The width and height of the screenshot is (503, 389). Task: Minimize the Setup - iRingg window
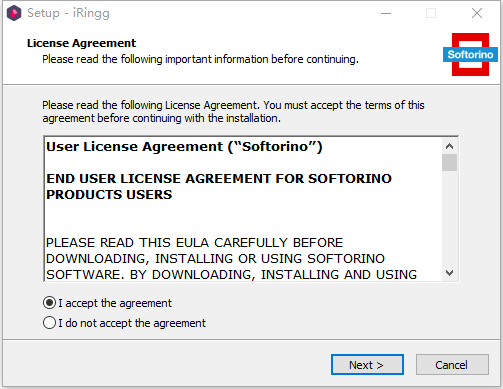click(x=386, y=13)
